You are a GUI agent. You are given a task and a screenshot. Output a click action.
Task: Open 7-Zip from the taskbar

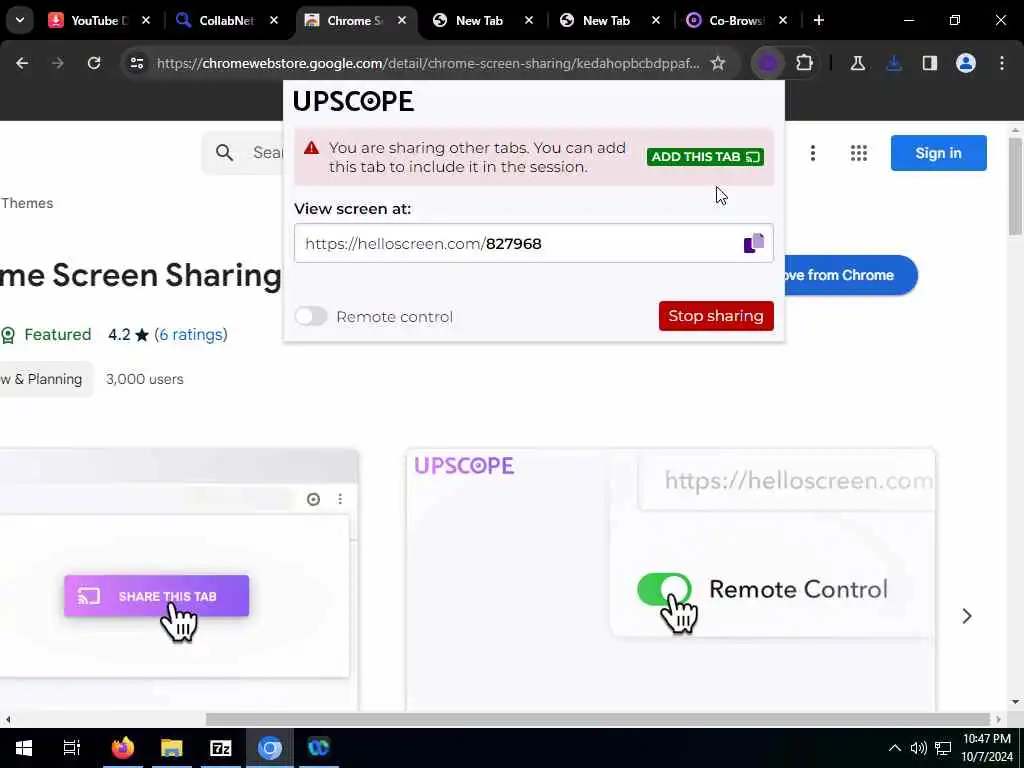[221, 748]
